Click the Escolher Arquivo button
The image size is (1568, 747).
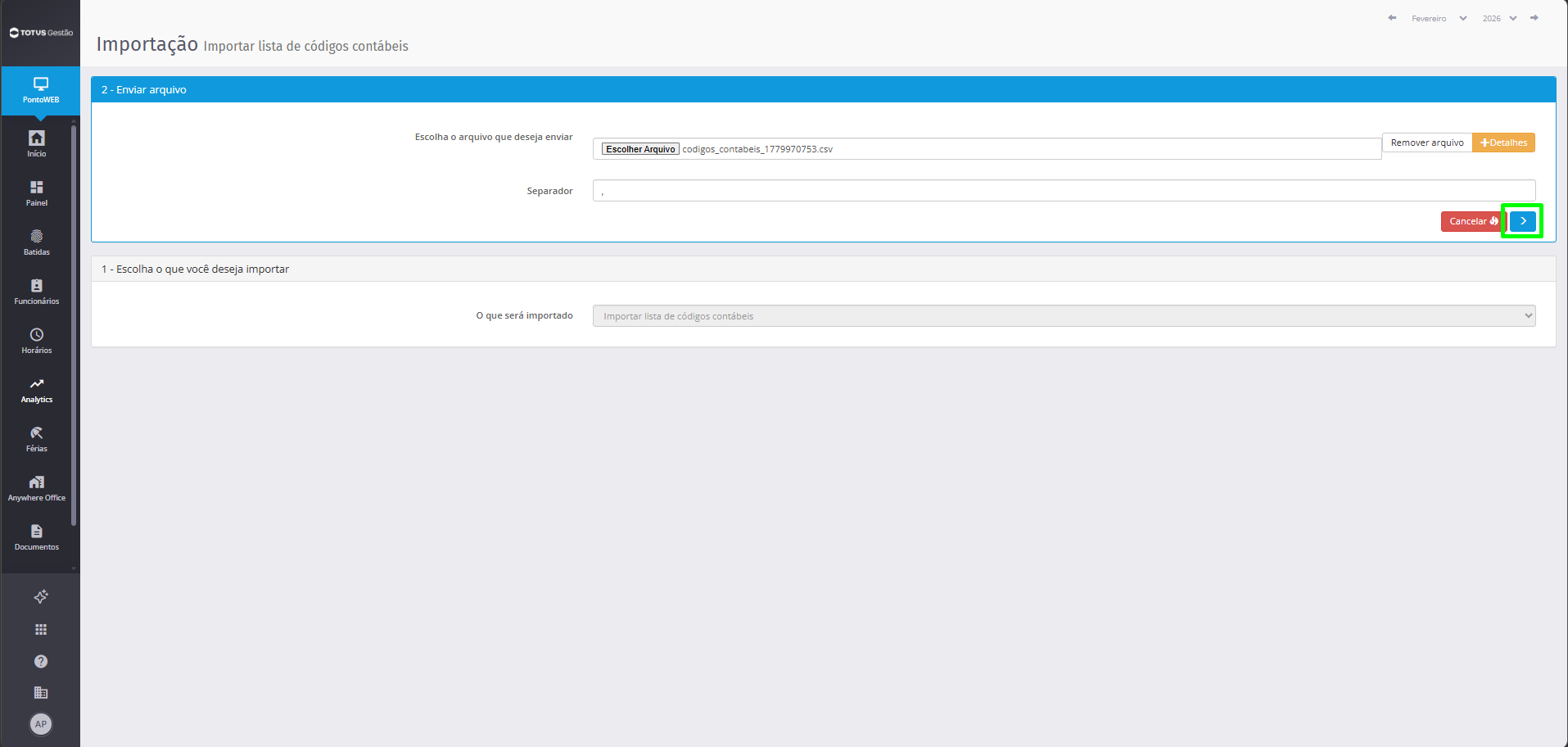pyautogui.click(x=640, y=149)
